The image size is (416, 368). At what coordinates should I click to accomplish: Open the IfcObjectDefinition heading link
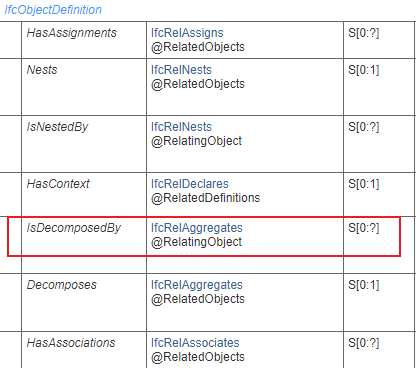pos(53,10)
